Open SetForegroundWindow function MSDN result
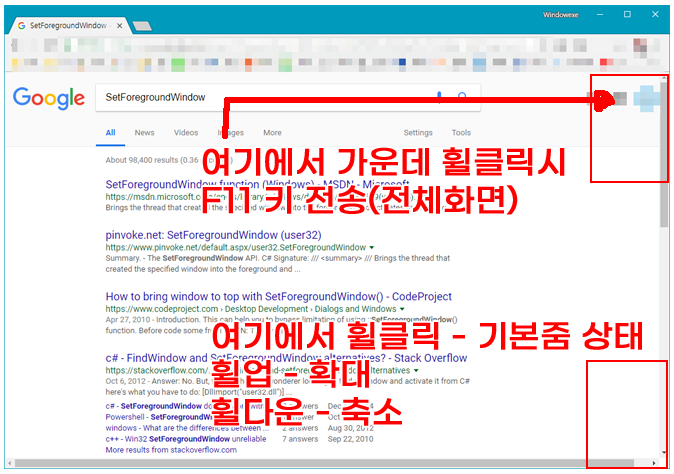Image resolution: width=674 pixels, height=474 pixels. point(257,185)
